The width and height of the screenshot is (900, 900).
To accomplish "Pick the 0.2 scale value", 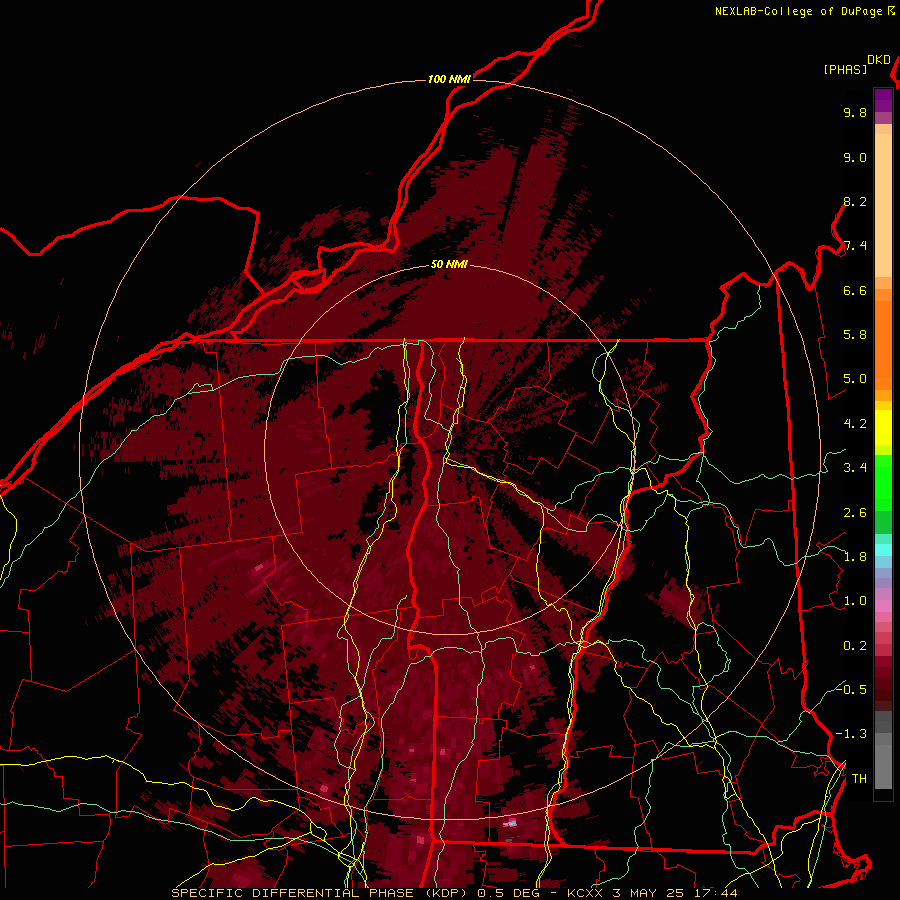I will (855, 646).
